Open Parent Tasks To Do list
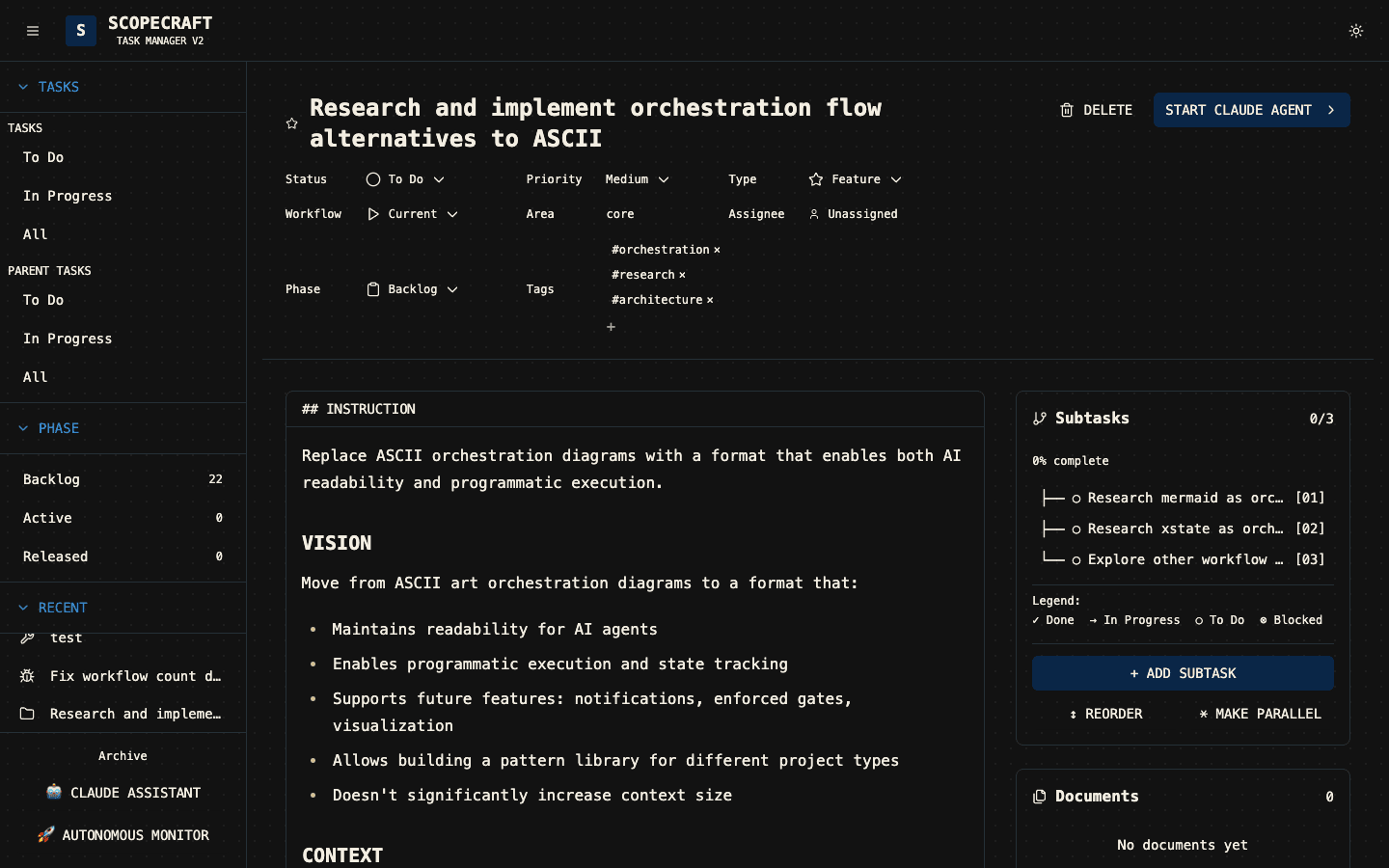Image resolution: width=1389 pixels, height=868 pixels. pos(123,300)
